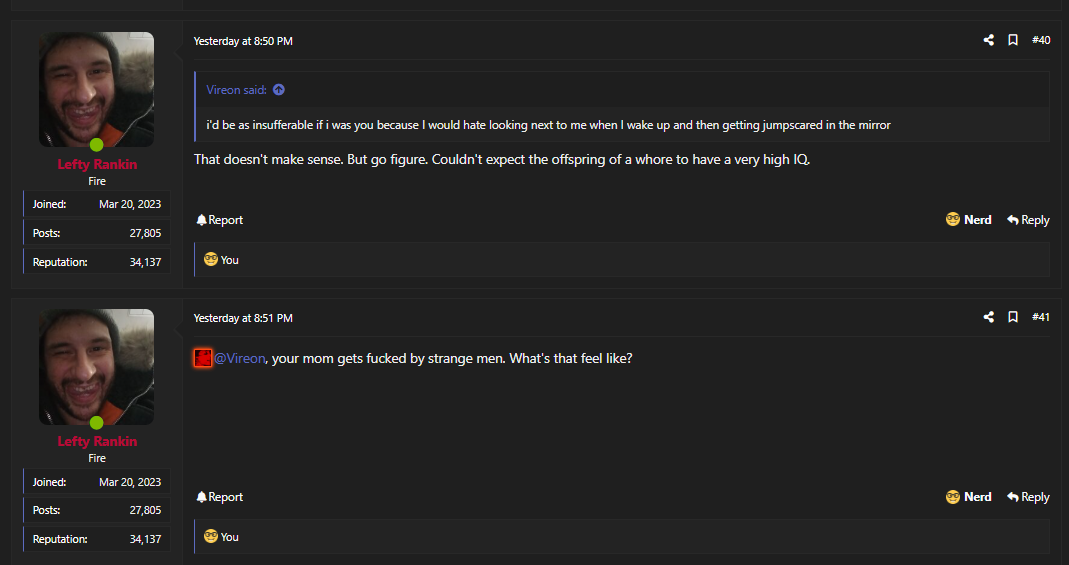Click the Nerd emoji reaction under post #40
This screenshot has width=1069, height=565.
(969, 219)
